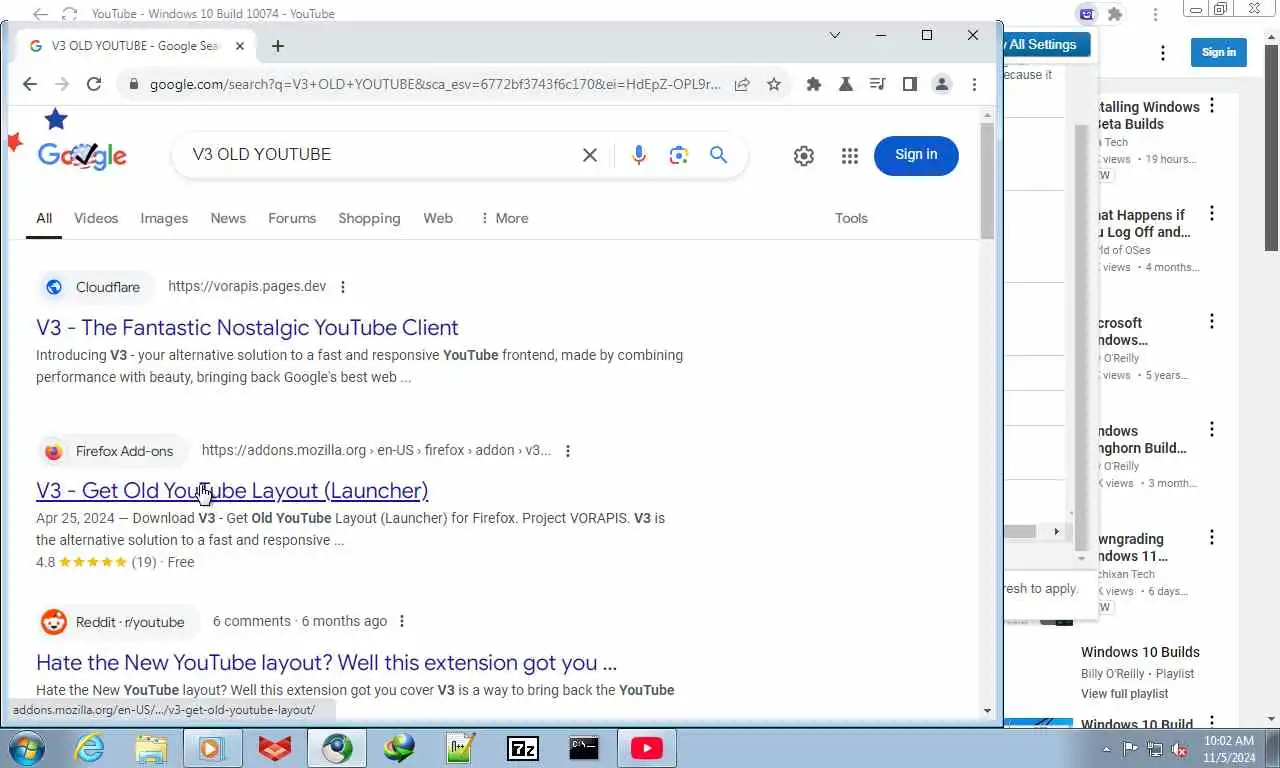The height and width of the screenshot is (768, 1280).
Task: Switch to the Videos results tab
Action: pyautogui.click(x=96, y=218)
